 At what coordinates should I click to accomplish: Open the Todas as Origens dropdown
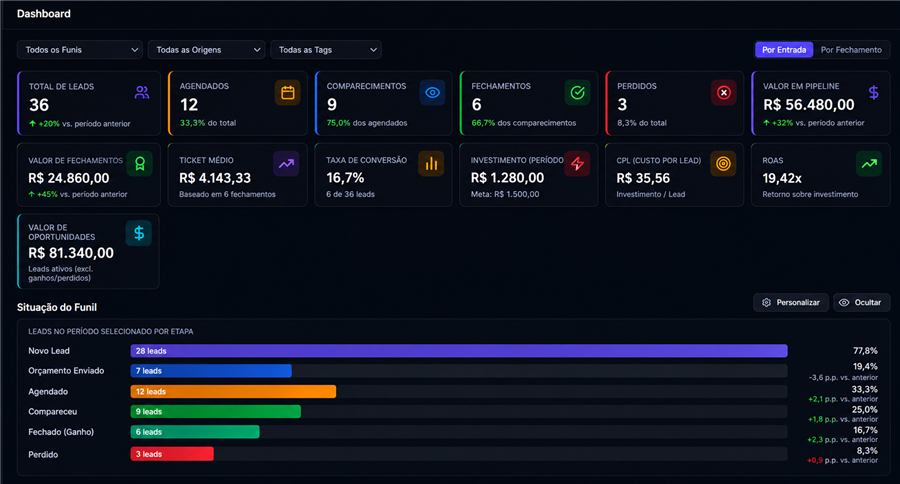[x=207, y=50]
